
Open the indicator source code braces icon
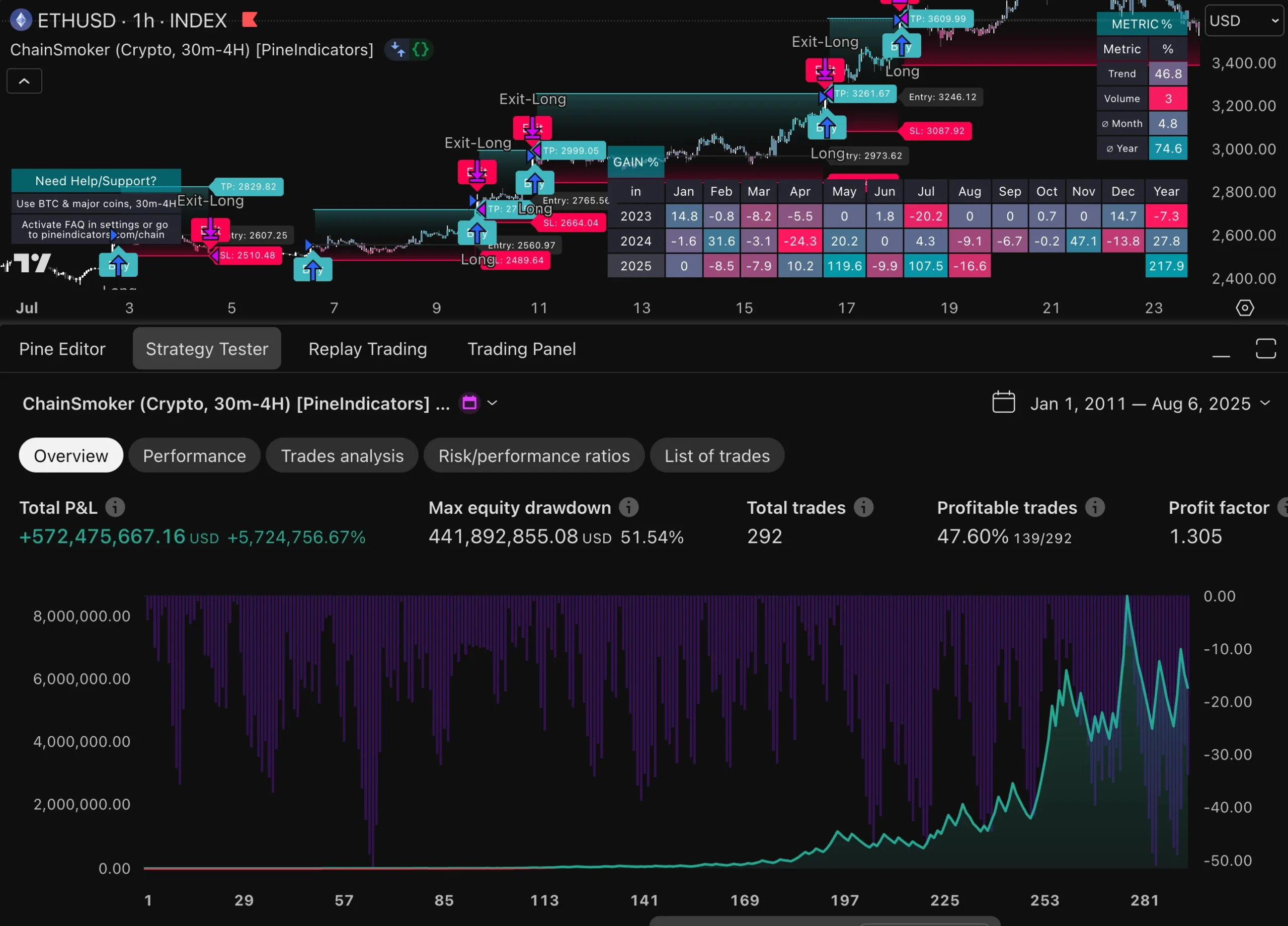click(420, 49)
